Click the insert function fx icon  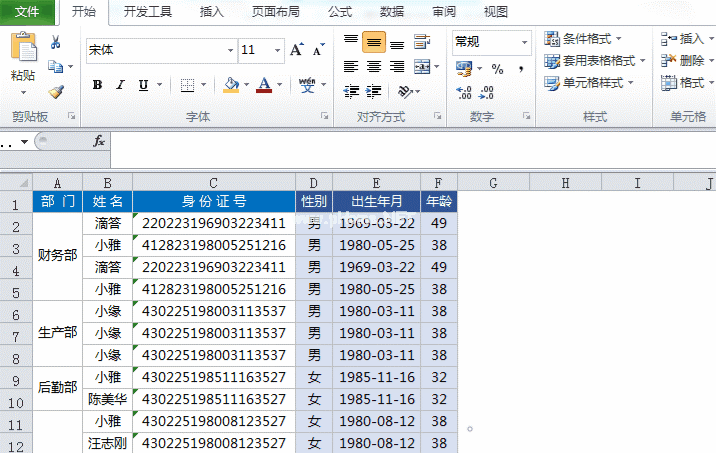[99, 142]
